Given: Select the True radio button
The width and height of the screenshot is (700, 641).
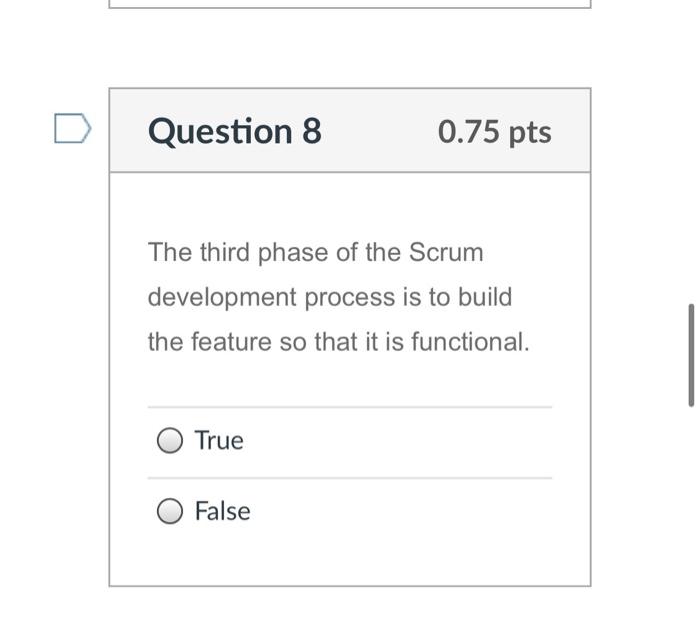Looking at the screenshot, I should pyautogui.click(x=170, y=441).
